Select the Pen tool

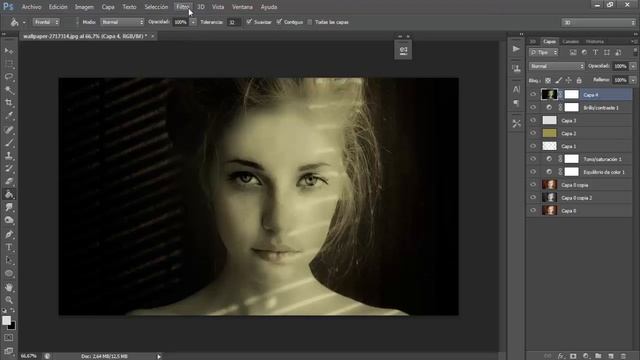click(9, 234)
